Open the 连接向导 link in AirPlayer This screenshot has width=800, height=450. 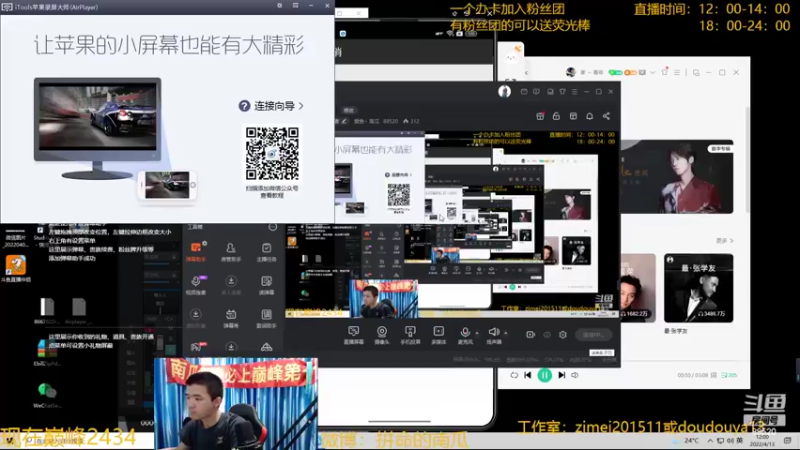pyautogui.click(x=271, y=106)
